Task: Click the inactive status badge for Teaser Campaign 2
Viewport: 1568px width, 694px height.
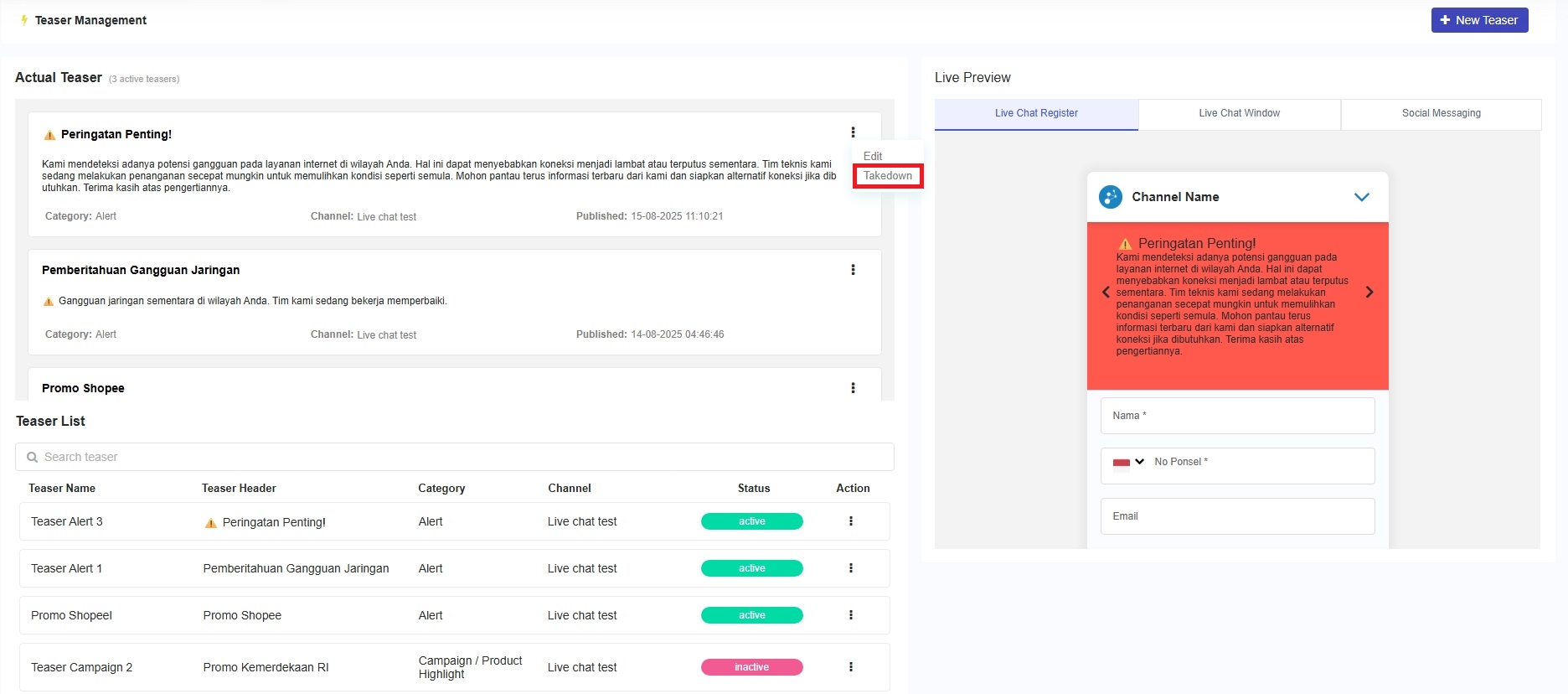Action: [x=751, y=667]
